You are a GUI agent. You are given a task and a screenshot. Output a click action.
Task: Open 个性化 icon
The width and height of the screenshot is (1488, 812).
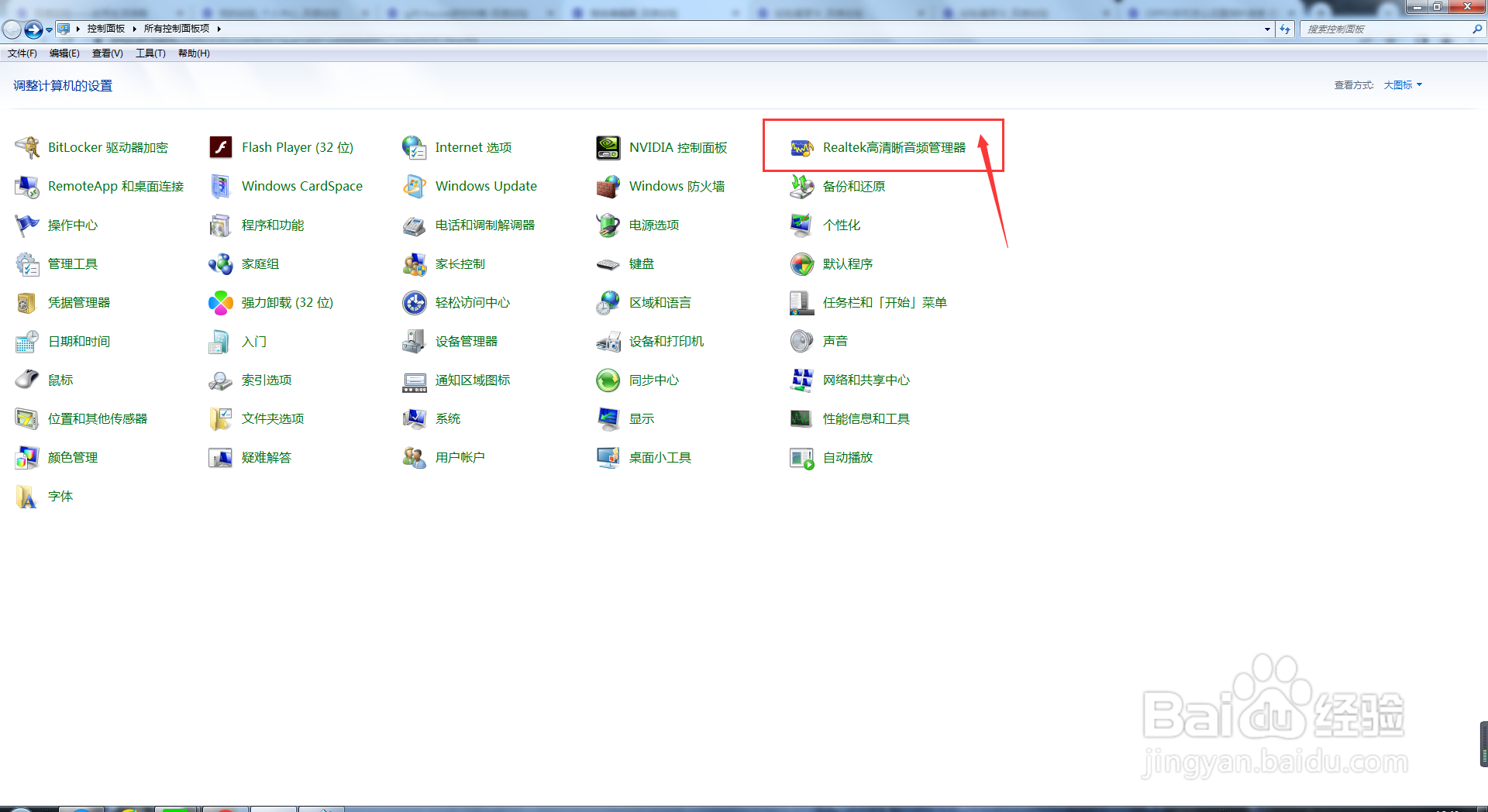[802, 225]
